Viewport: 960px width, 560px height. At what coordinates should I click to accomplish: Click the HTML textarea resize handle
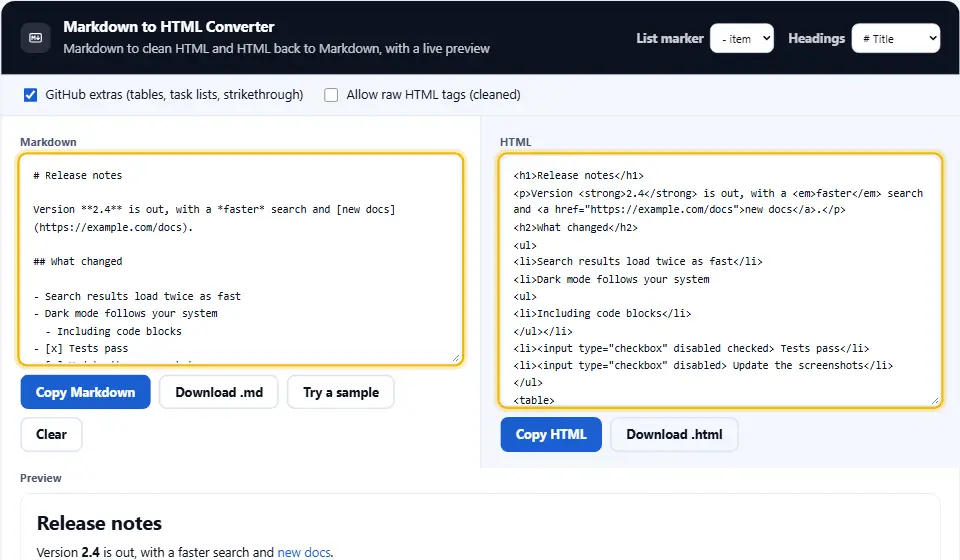pyautogui.click(x=935, y=401)
